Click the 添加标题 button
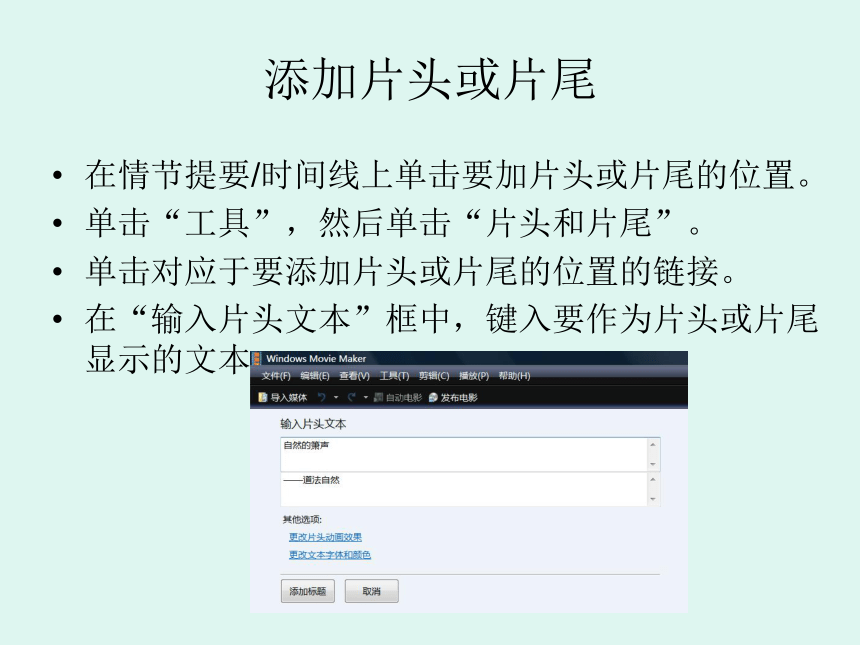This screenshot has width=860, height=645. [308, 591]
